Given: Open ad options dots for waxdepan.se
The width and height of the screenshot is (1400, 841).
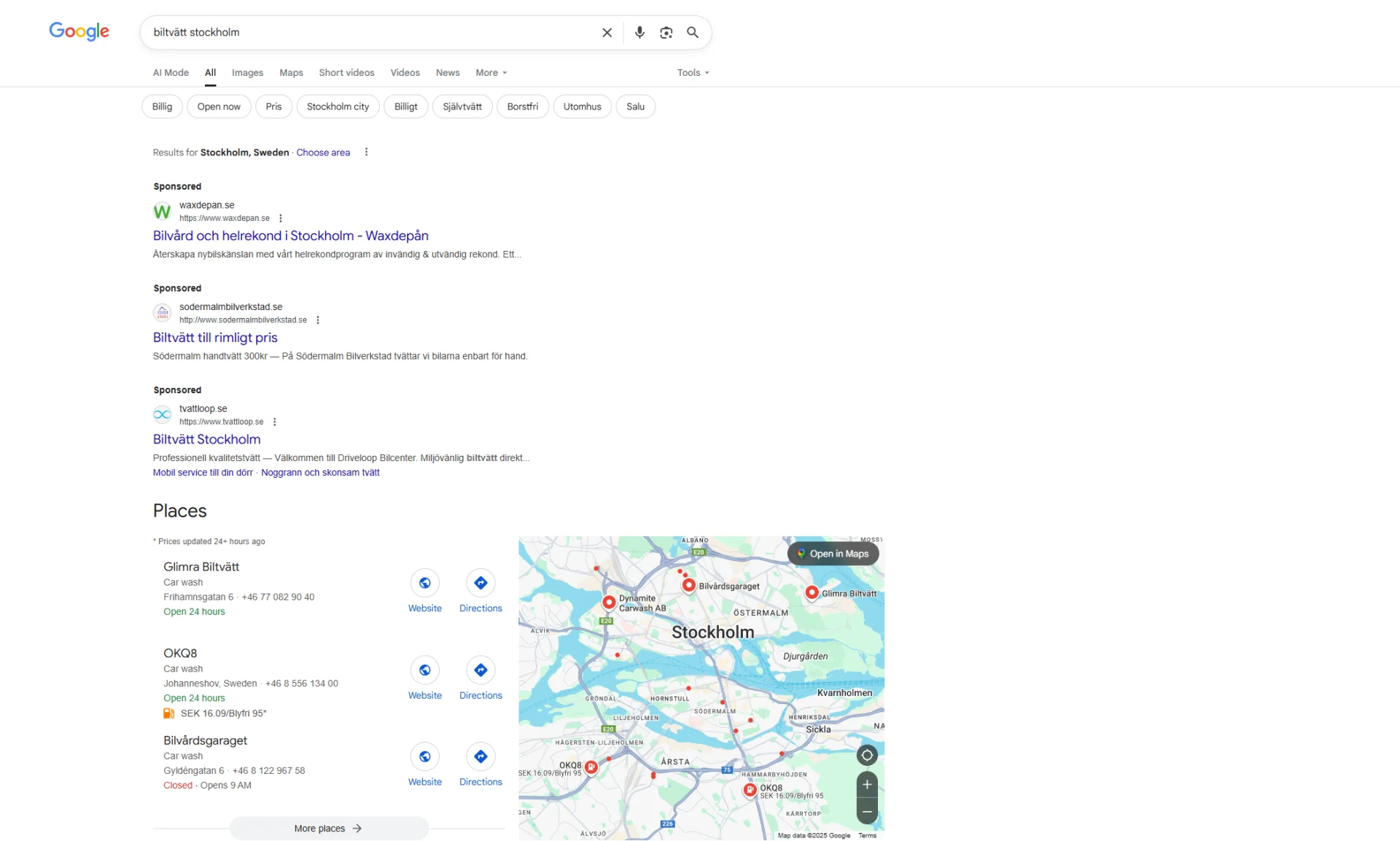Looking at the screenshot, I should click(x=281, y=218).
